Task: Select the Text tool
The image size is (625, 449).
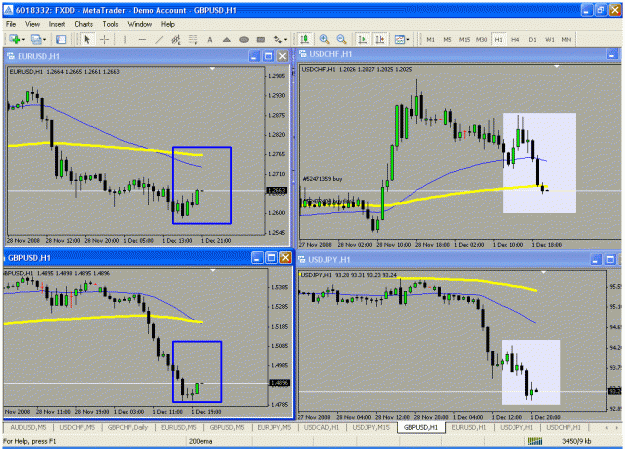Action: (x=210, y=39)
